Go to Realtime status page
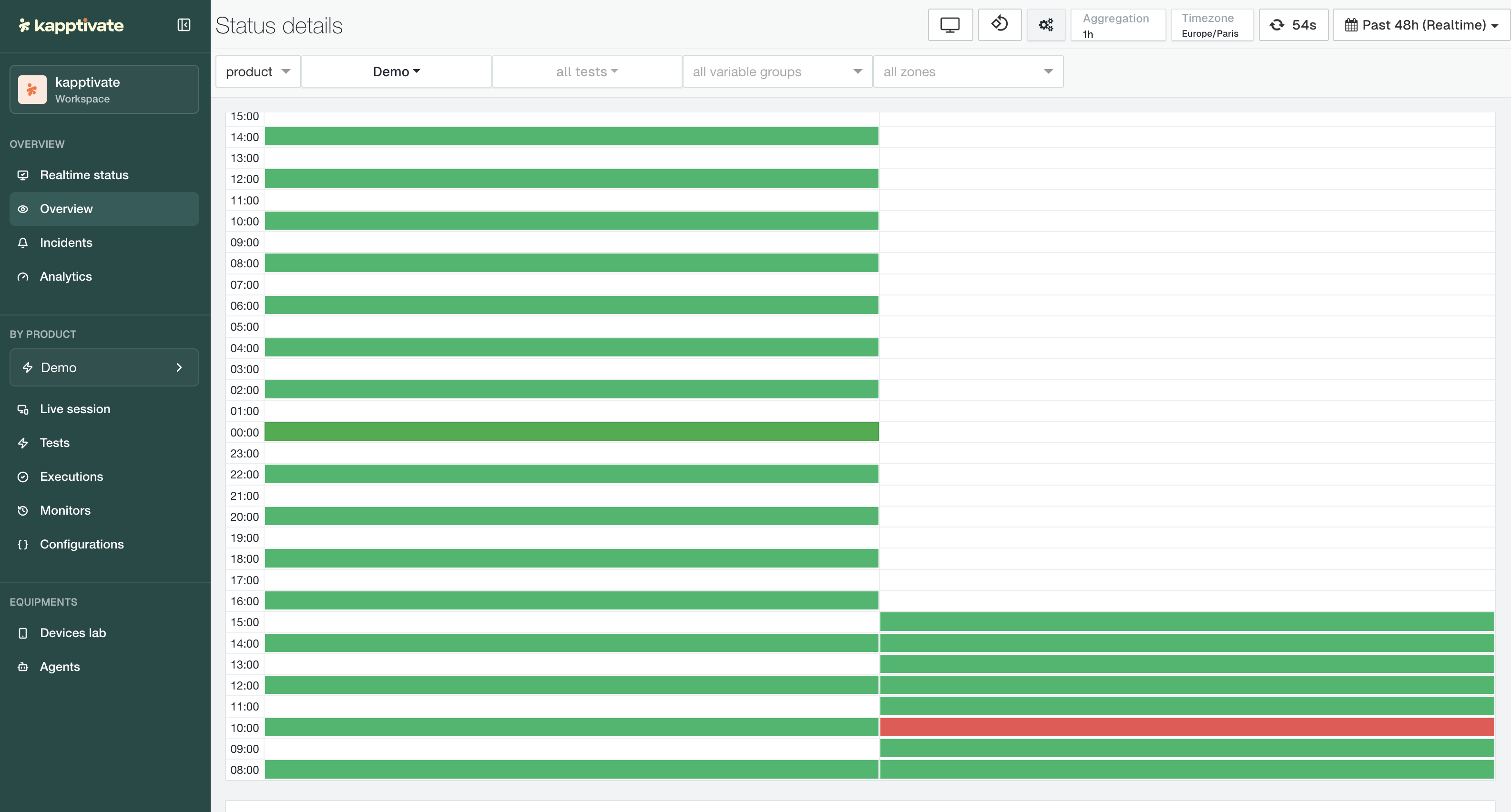 [84, 175]
